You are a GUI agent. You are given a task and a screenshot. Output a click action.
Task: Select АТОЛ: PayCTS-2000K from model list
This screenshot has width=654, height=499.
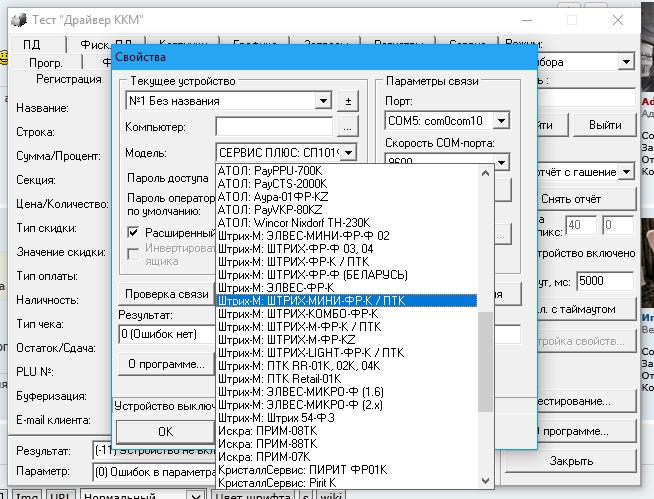pyautogui.click(x=272, y=184)
